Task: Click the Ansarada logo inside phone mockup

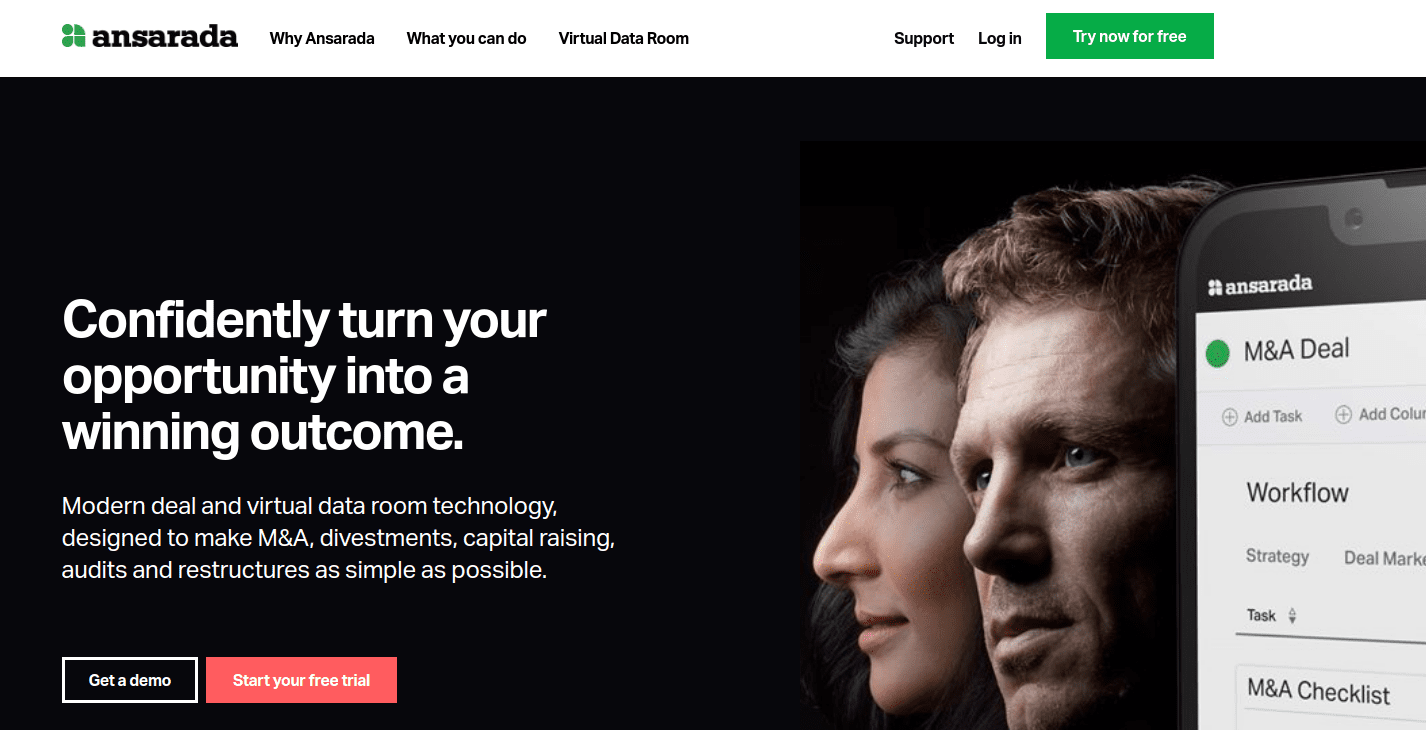Action: click(1259, 285)
